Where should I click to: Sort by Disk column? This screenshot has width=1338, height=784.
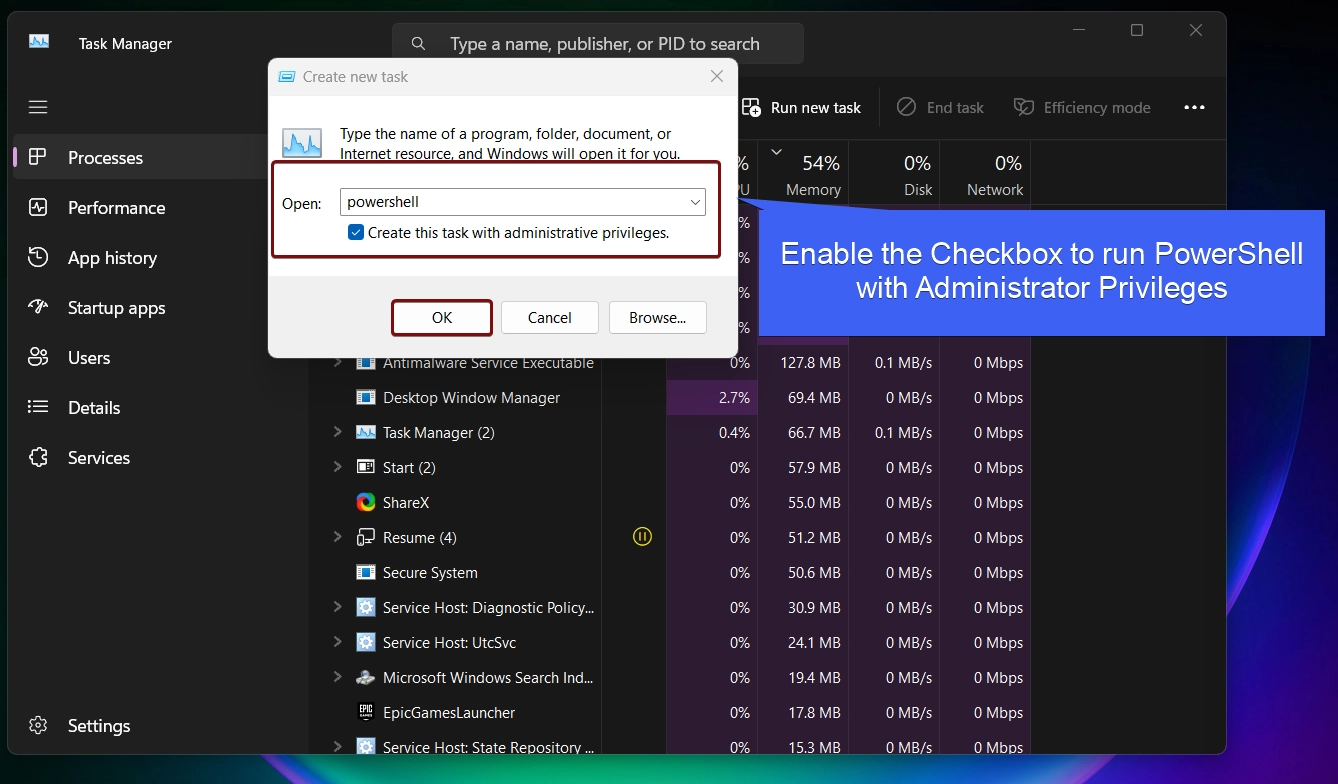(x=894, y=171)
